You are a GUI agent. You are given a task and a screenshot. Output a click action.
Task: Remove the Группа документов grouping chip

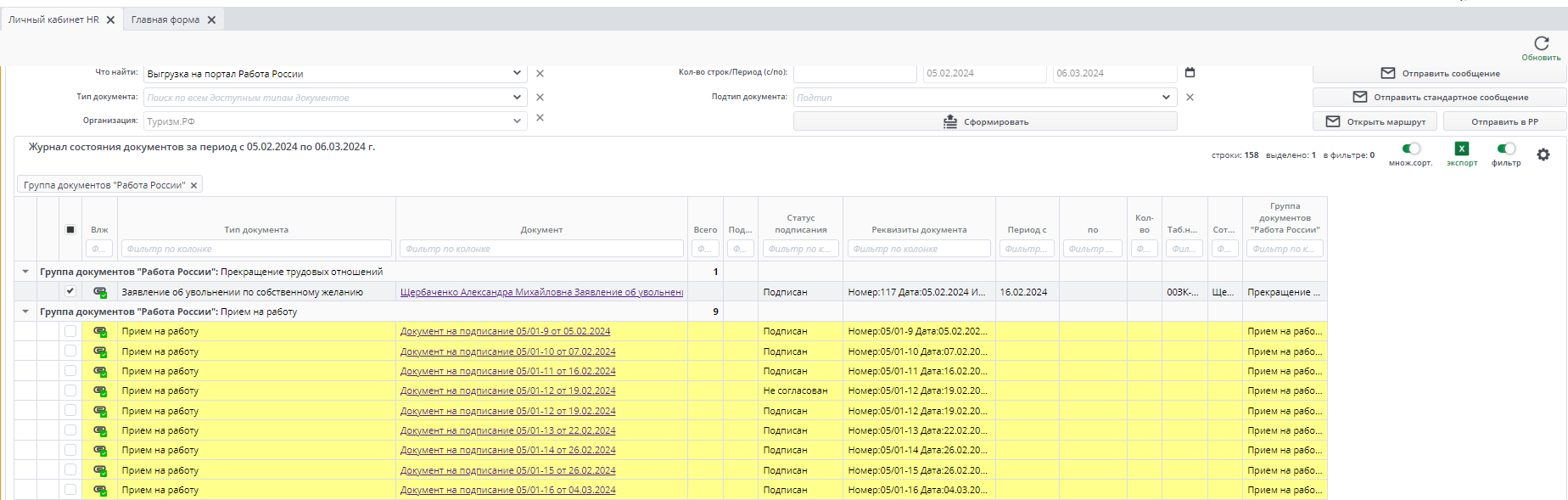(193, 185)
